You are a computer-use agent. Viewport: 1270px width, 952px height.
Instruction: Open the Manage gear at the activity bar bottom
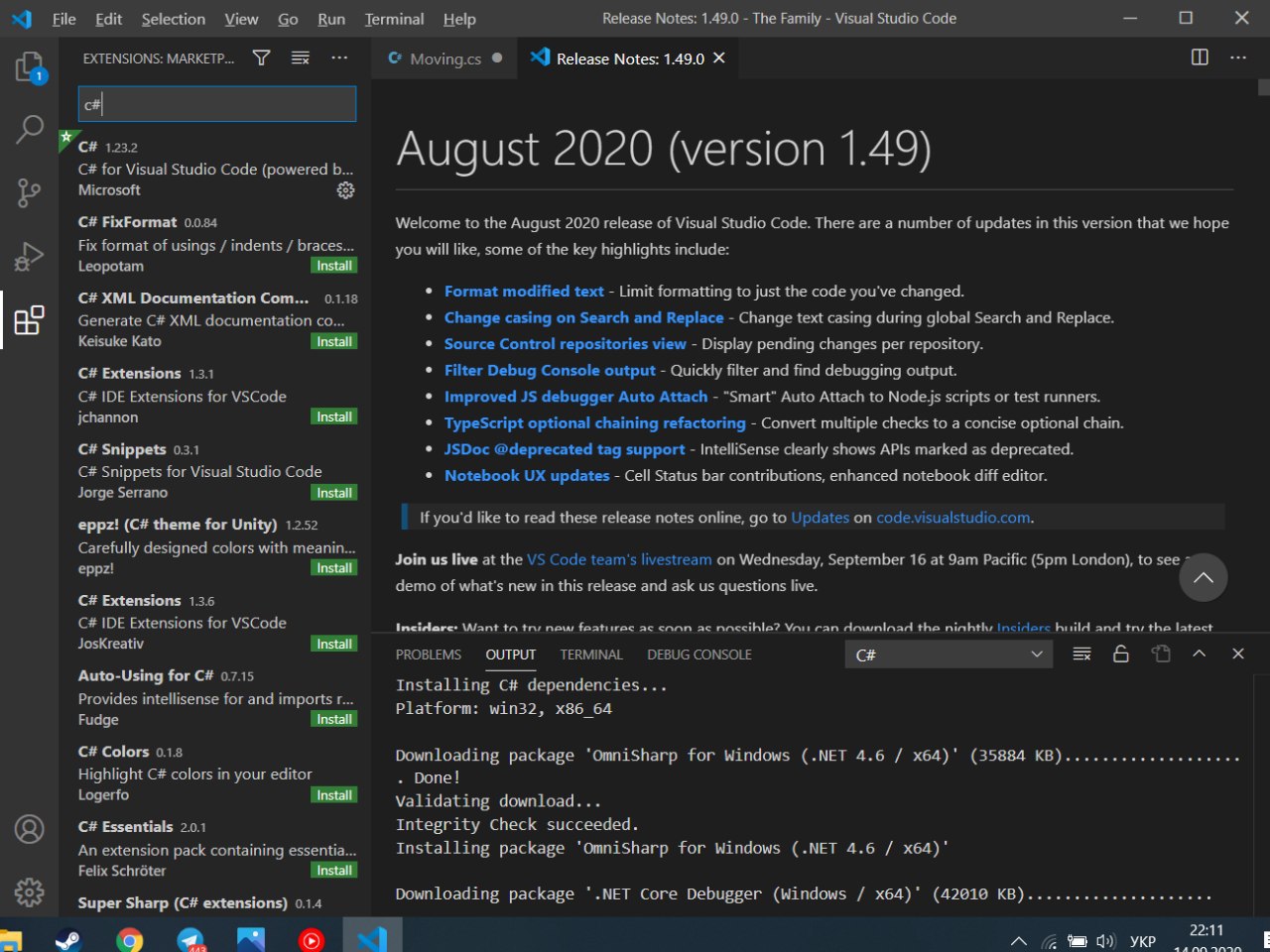tap(30, 892)
